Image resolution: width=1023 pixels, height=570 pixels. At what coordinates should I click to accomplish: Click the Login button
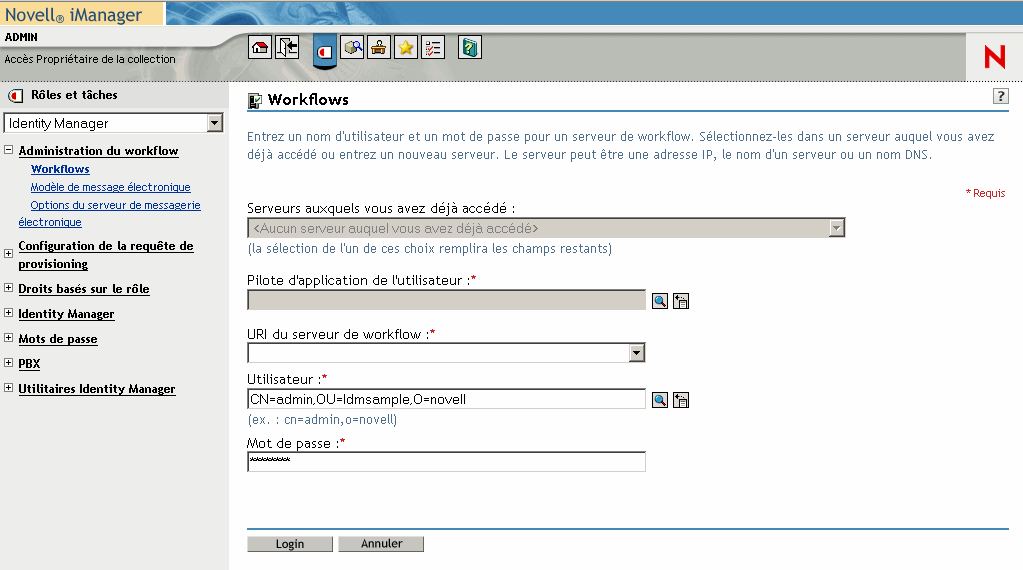[x=290, y=544]
